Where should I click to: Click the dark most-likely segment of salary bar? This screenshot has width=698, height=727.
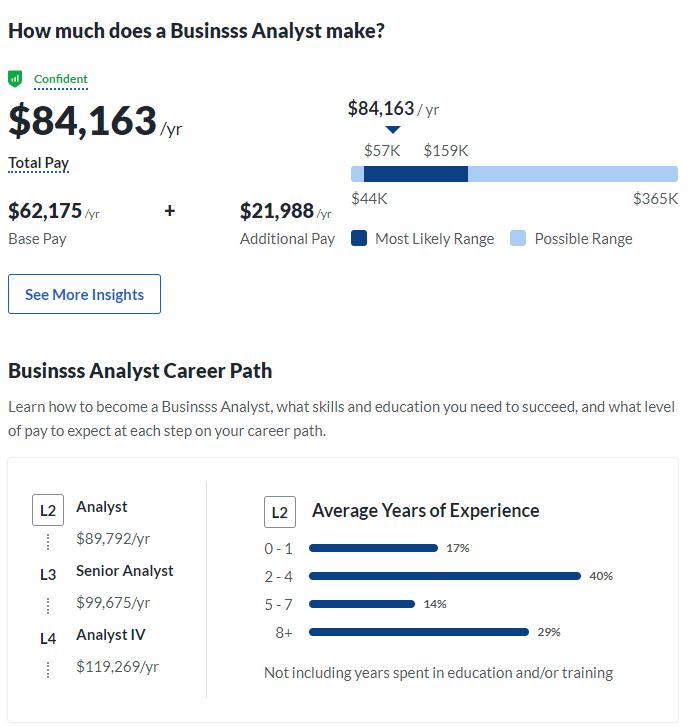pos(416,174)
